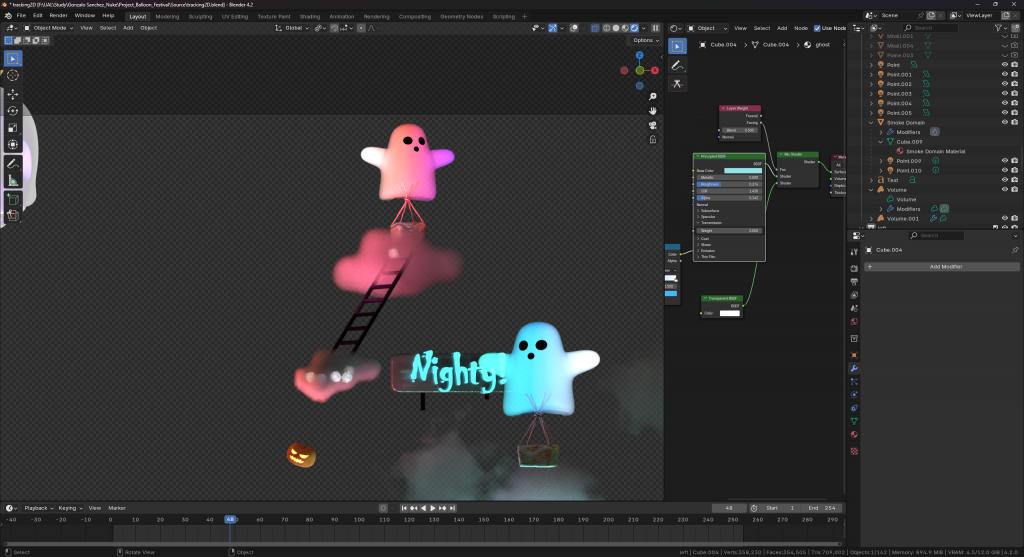Open the File menu

point(21,16)
